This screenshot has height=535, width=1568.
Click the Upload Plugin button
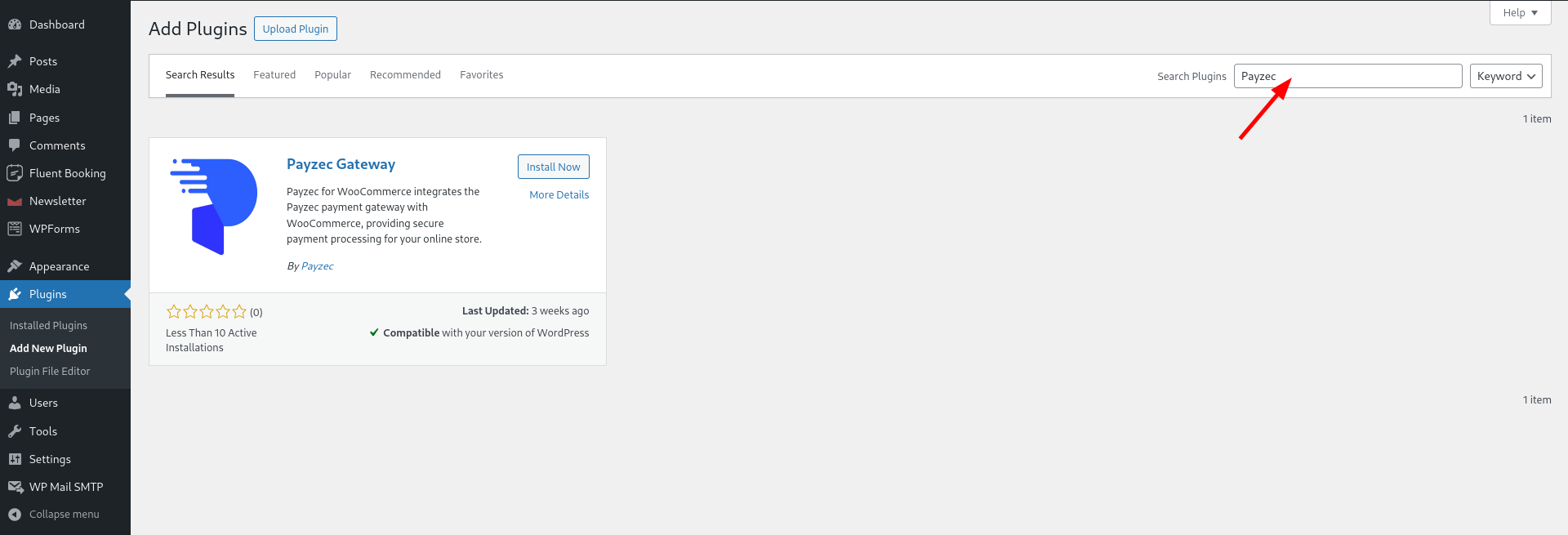click(x=296, y=29)
